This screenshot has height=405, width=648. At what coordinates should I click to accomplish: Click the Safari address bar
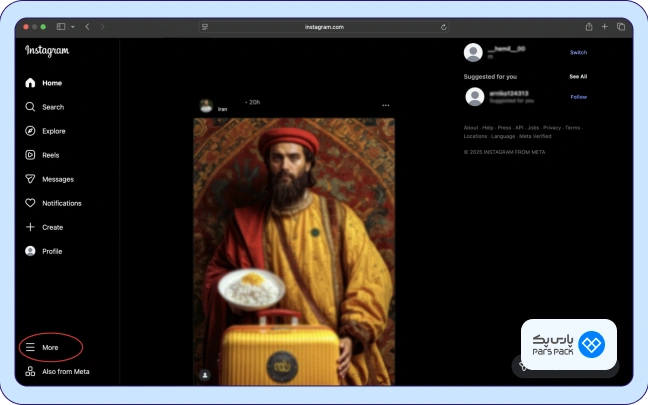pos(324,27)
